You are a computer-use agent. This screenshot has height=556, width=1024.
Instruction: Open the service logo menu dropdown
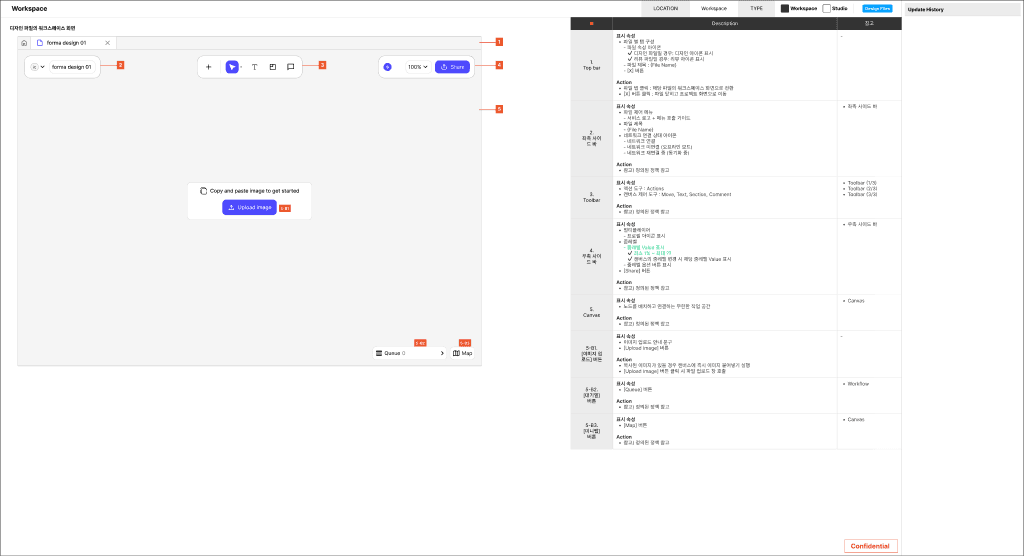point(38,67)
